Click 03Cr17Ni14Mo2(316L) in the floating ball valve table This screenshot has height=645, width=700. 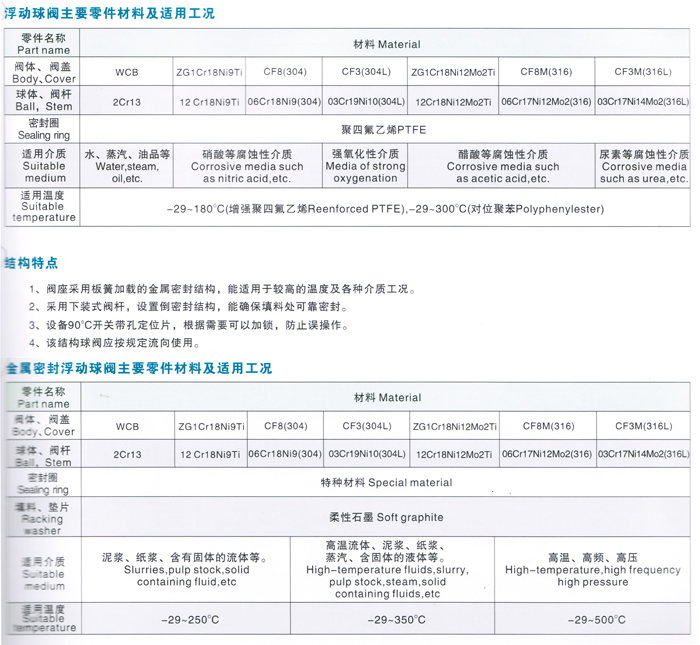click(643, 102)
